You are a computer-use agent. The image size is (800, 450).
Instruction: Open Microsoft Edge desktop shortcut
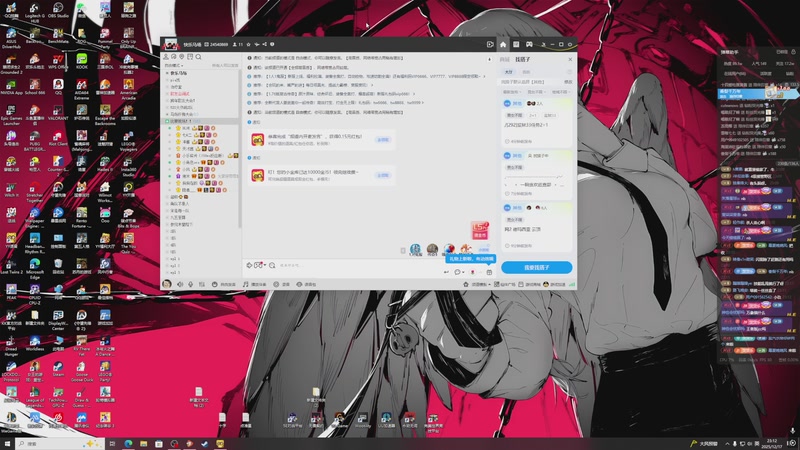click(35, 267)
